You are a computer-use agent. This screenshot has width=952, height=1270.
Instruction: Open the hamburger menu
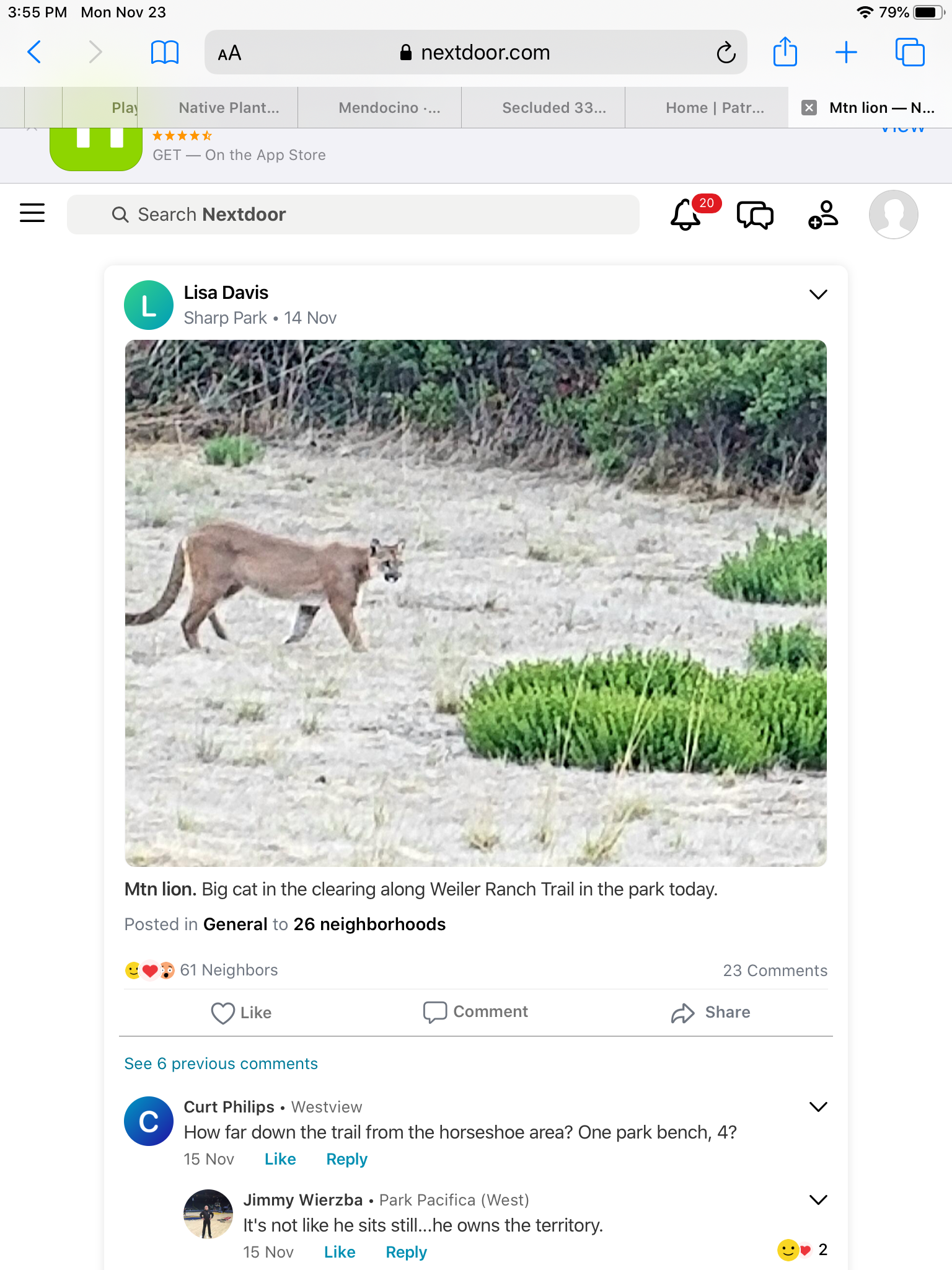pos(32,213)
